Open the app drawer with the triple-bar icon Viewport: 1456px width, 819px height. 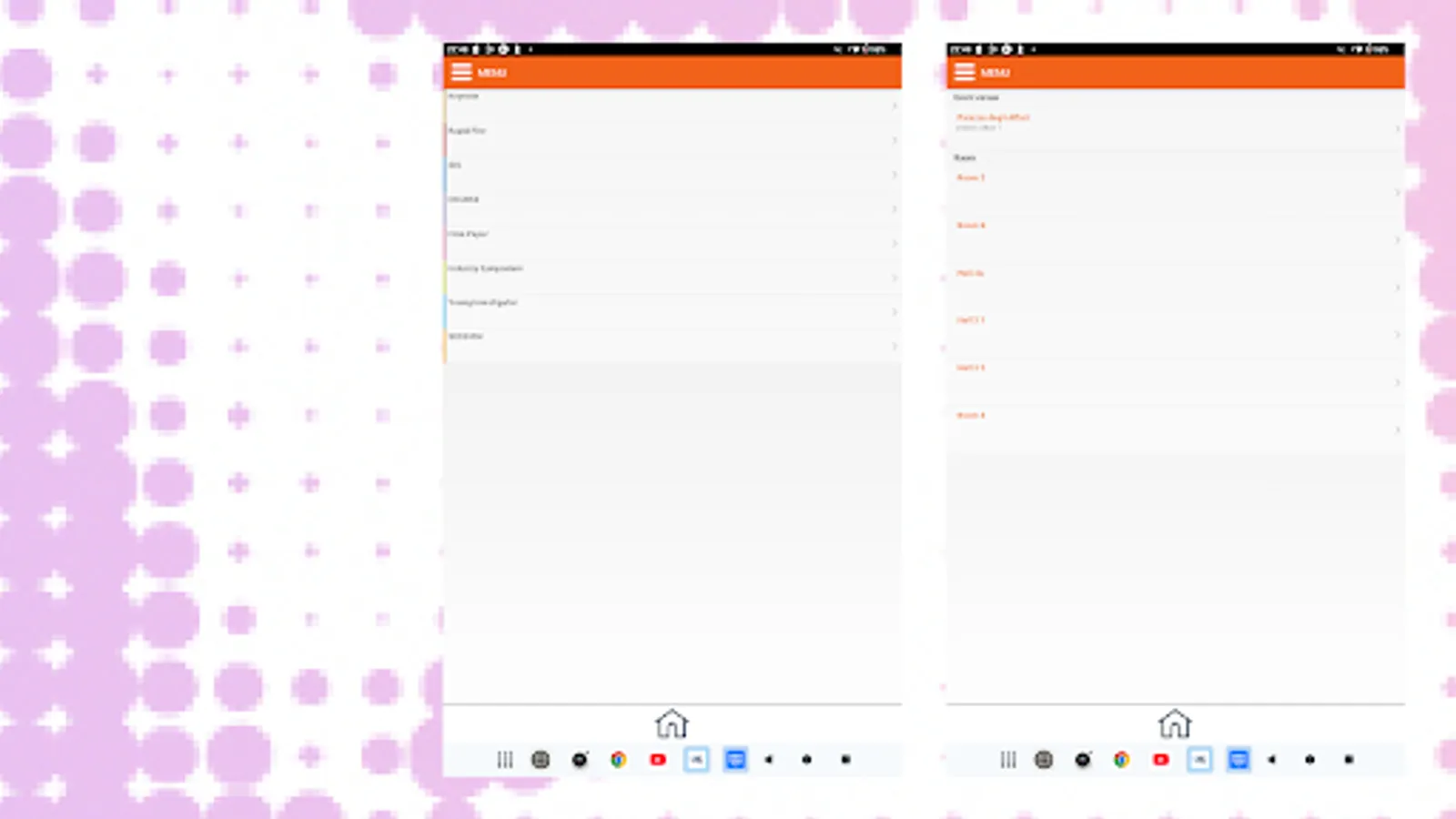click(505, 760)
